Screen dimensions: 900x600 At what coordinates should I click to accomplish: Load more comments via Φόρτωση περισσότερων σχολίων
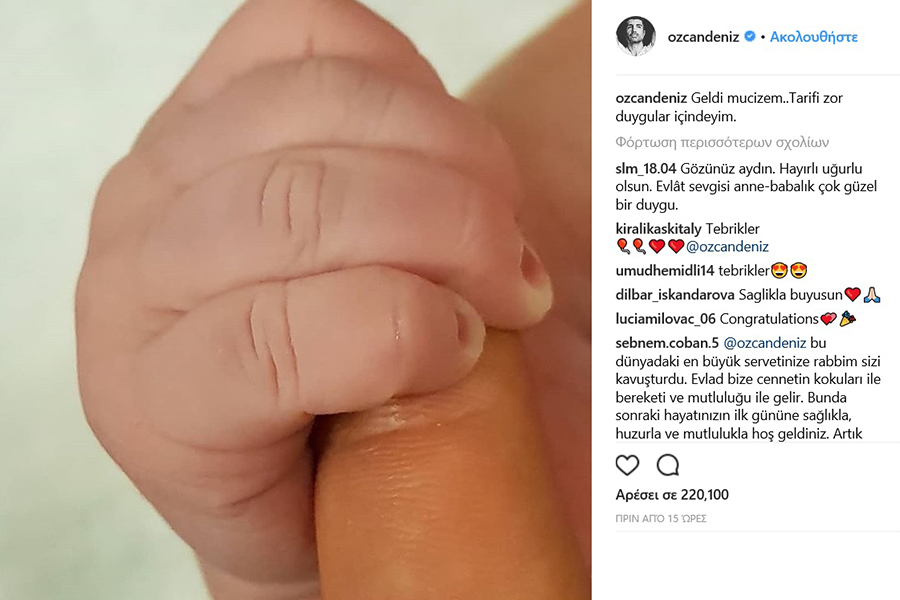(722, 142)
